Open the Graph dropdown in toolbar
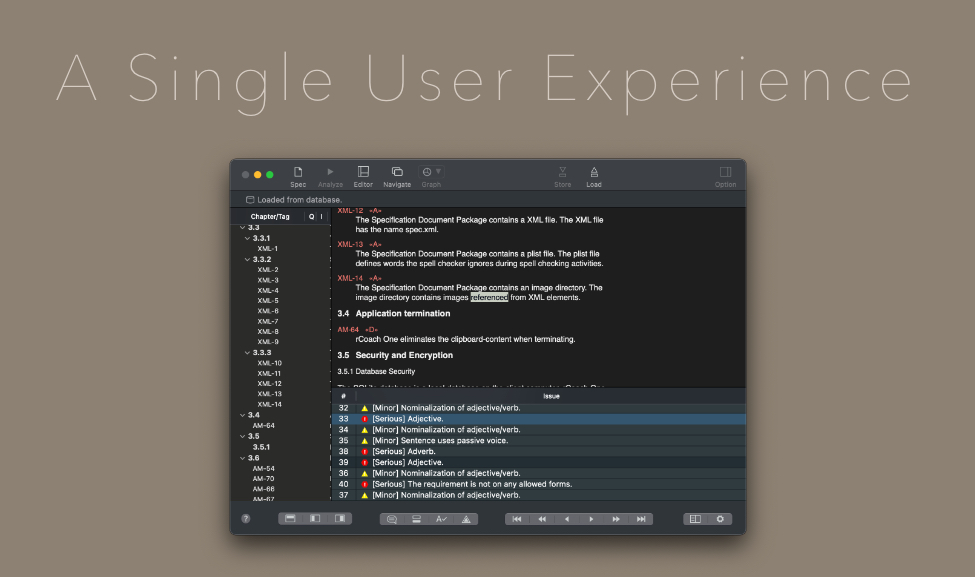The height and width of the screenshot is (577, 975). (x=431, y=173)
